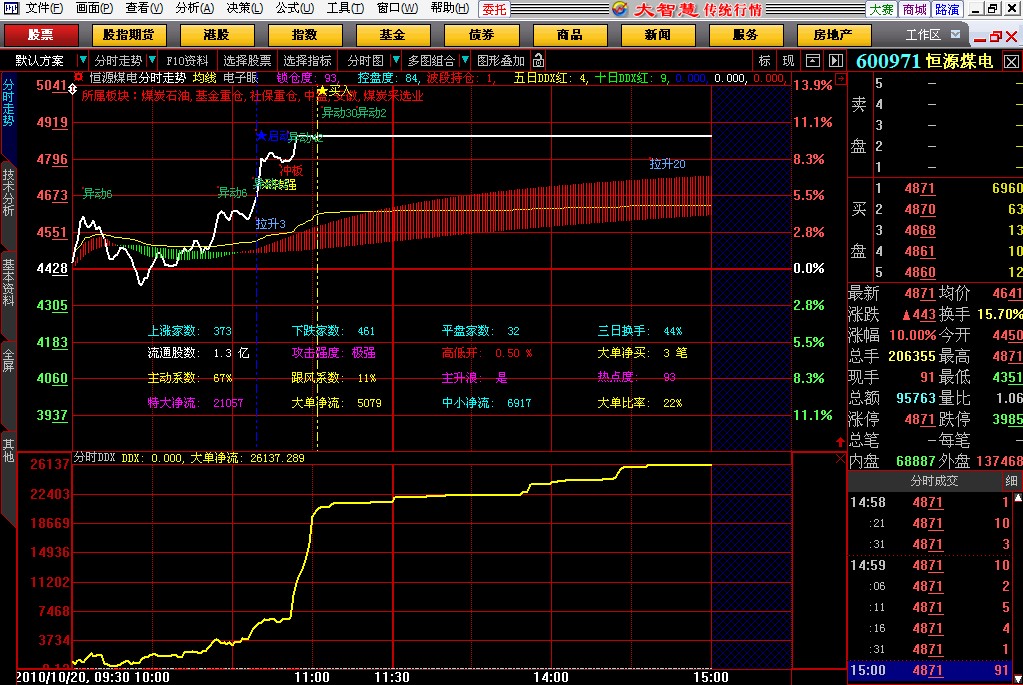1023x685 pixels.
Task: Toggle 图形叠加 chart overlay
Action: [500, 60]
